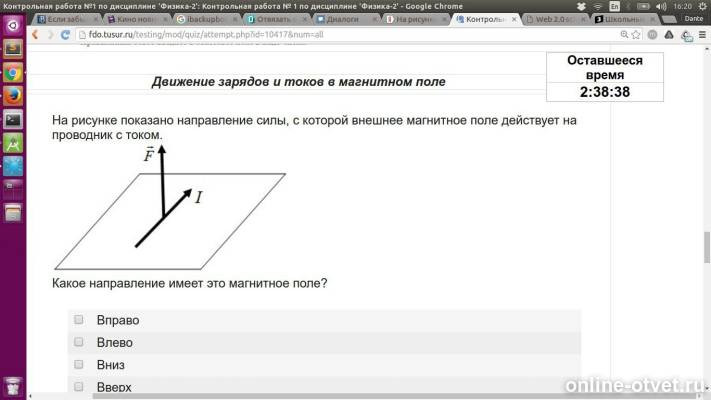Open the 'Web 2.0' browser tab
This screenshot has height=400, width=711.
[556, 20]
